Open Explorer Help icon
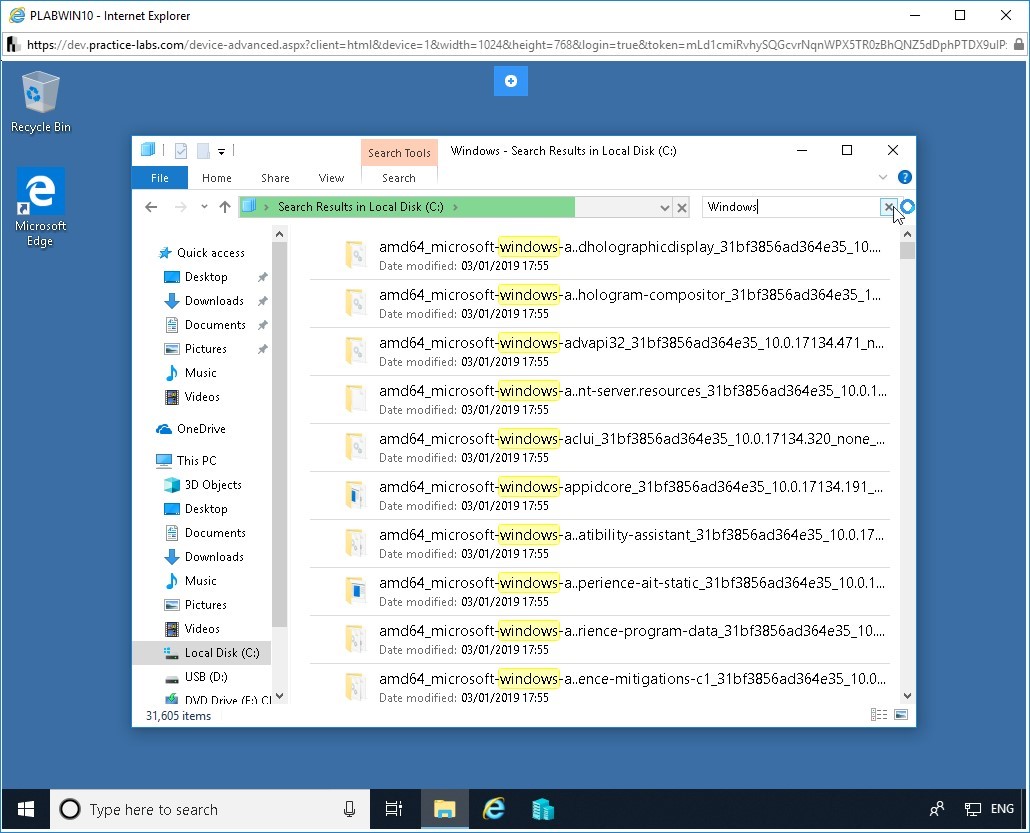This screenshot has width=1030, height=833. [905, 177]
